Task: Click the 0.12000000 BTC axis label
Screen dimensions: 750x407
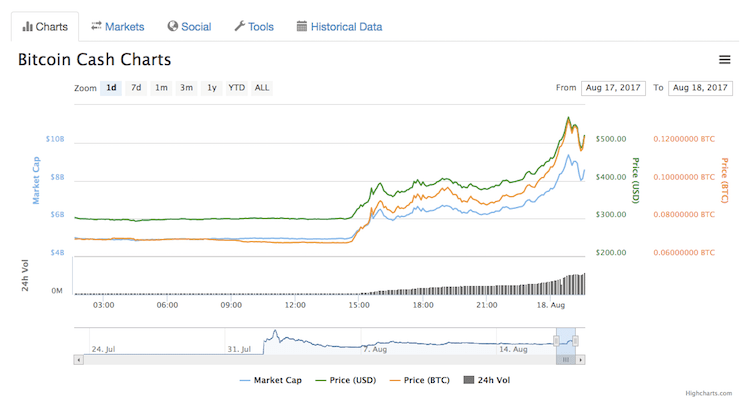Action: point(684,139)
